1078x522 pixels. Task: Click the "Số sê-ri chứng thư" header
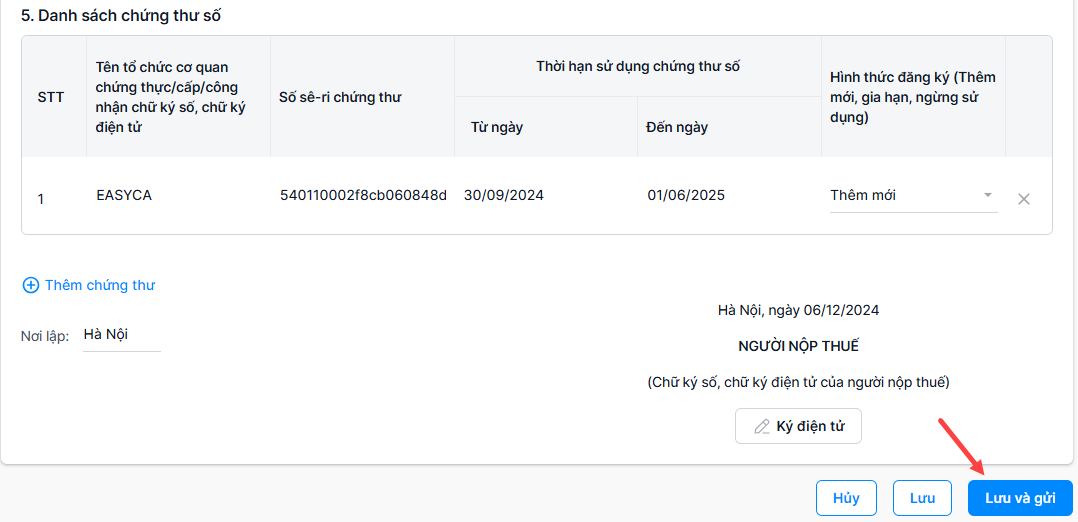point(340,97)
